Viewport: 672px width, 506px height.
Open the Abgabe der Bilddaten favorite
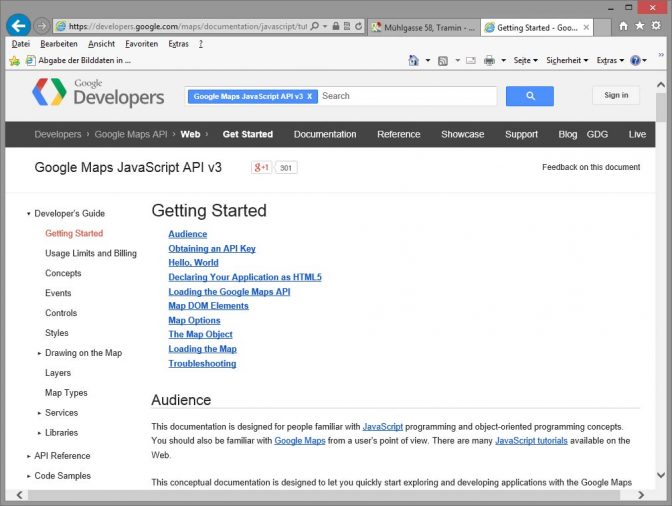click(x=79, y=60)
